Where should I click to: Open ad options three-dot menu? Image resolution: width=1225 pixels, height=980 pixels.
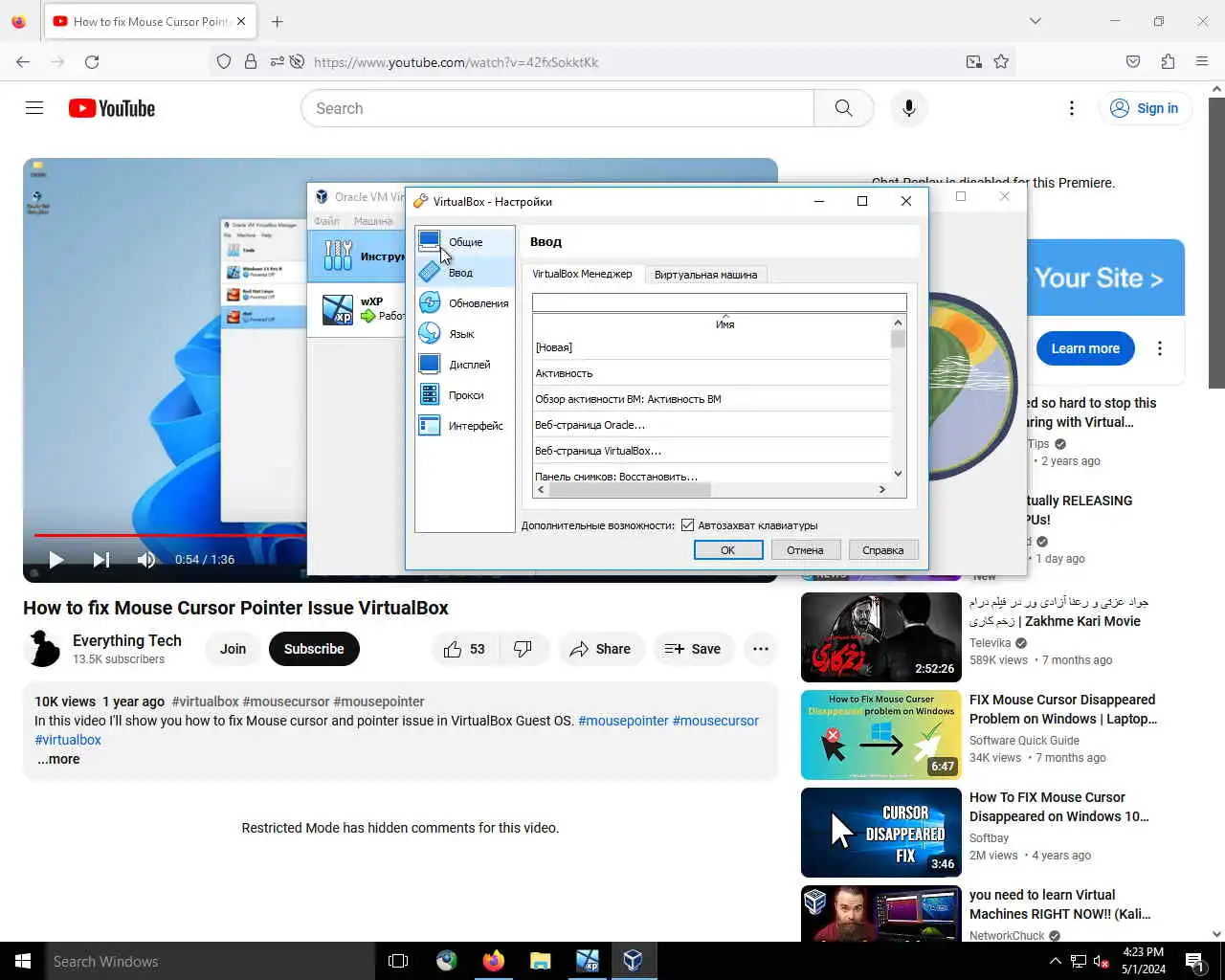pyautogui.click(x=1160, y=348)
